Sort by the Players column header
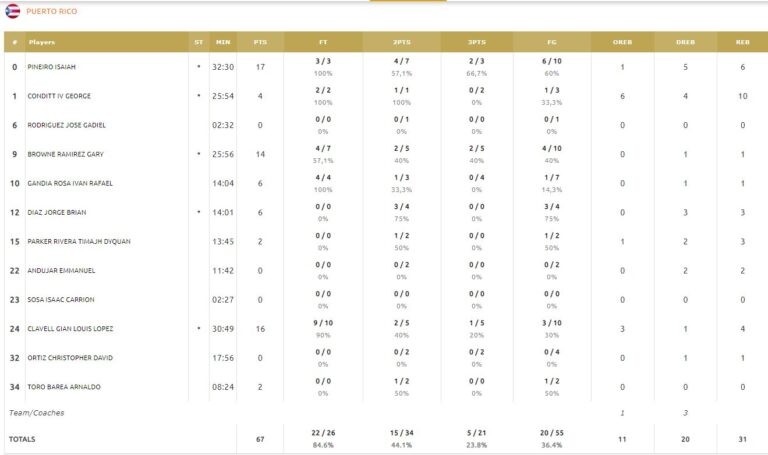Image resolution: width=768 pixels, height=455 pixels. click(42, 42)
